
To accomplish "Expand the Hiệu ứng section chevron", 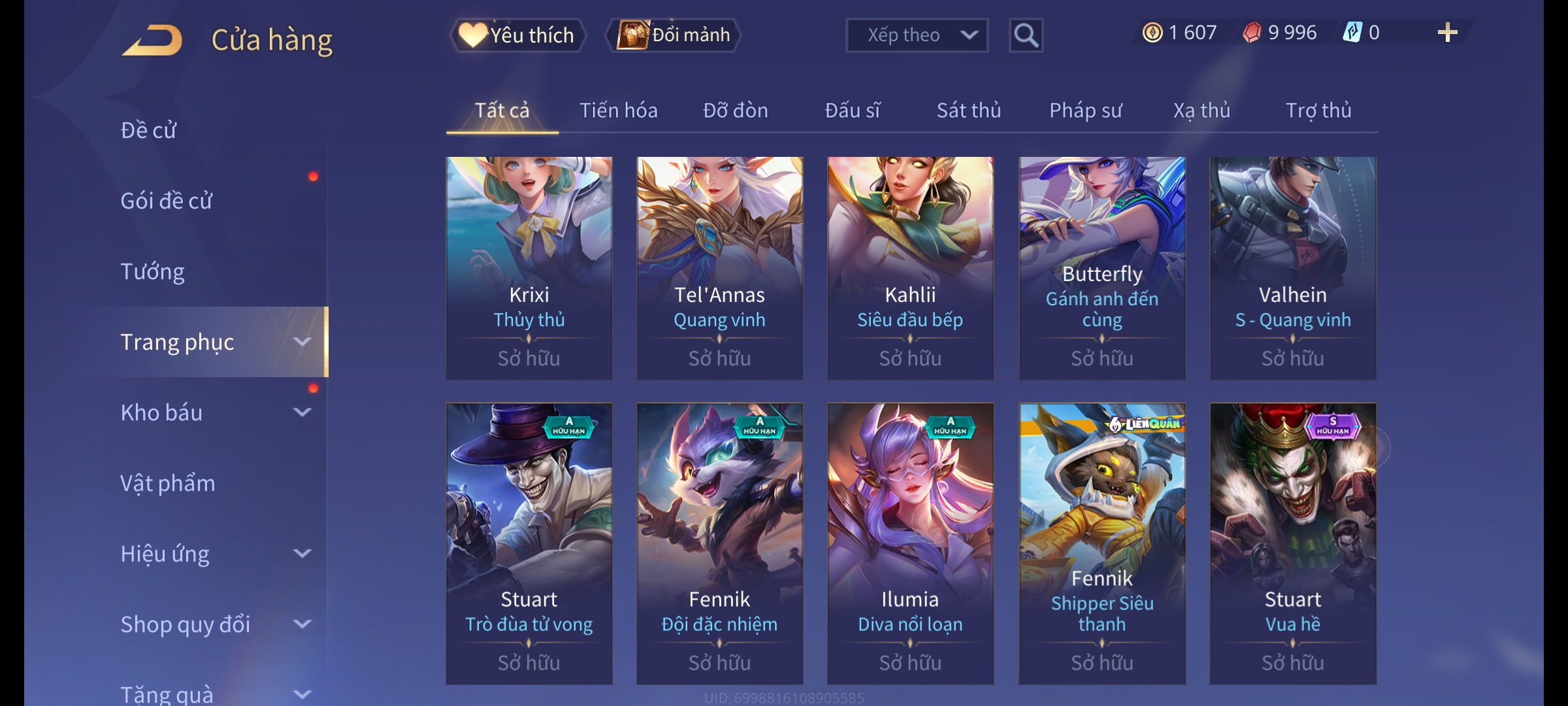I will tap(302, 554).
